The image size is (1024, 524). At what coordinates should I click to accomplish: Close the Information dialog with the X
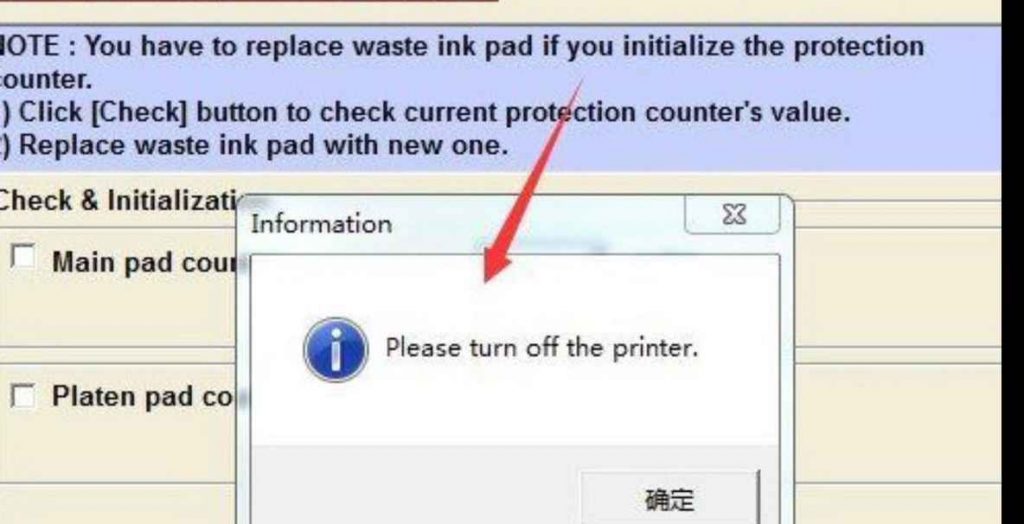(x=733, y=215)
